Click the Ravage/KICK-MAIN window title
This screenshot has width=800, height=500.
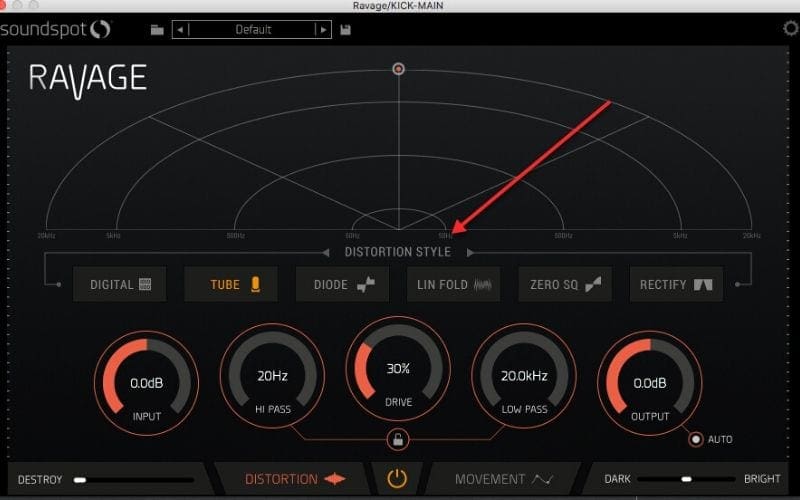tap(398, 6)
